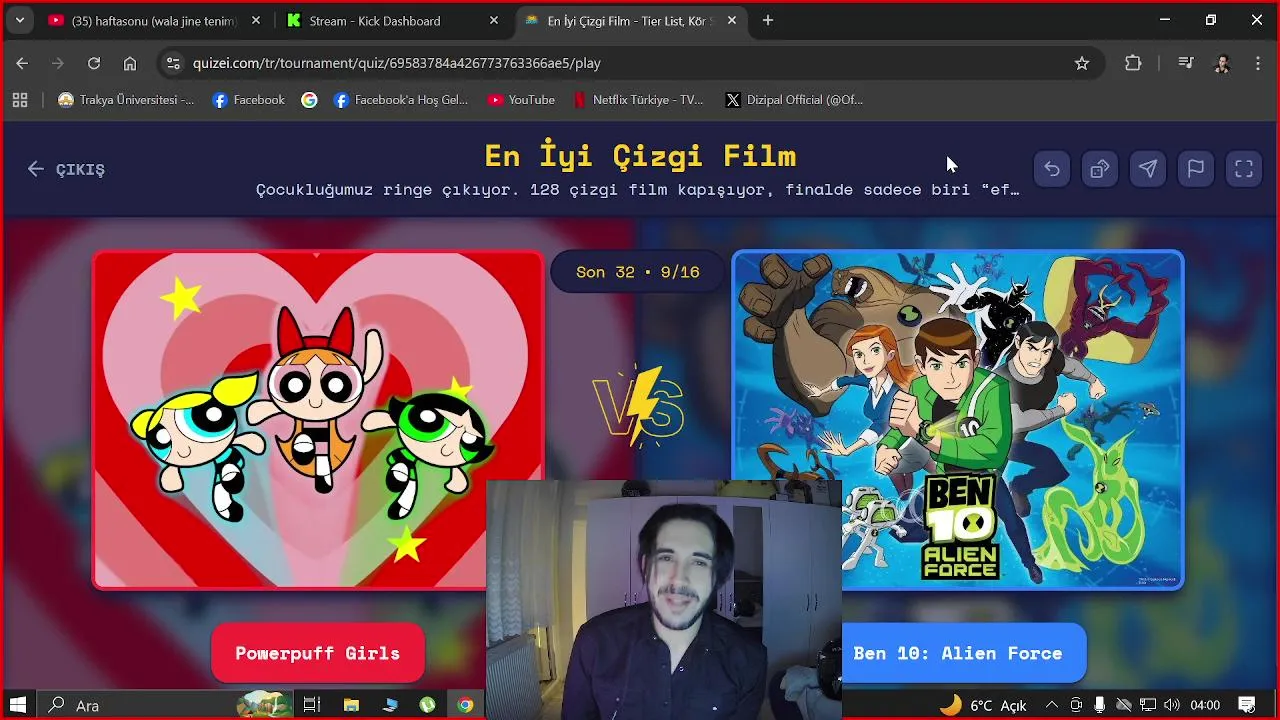Close the Kick Dashboard tab
This screenshot has height=720, width=1280.
point(494,20)
